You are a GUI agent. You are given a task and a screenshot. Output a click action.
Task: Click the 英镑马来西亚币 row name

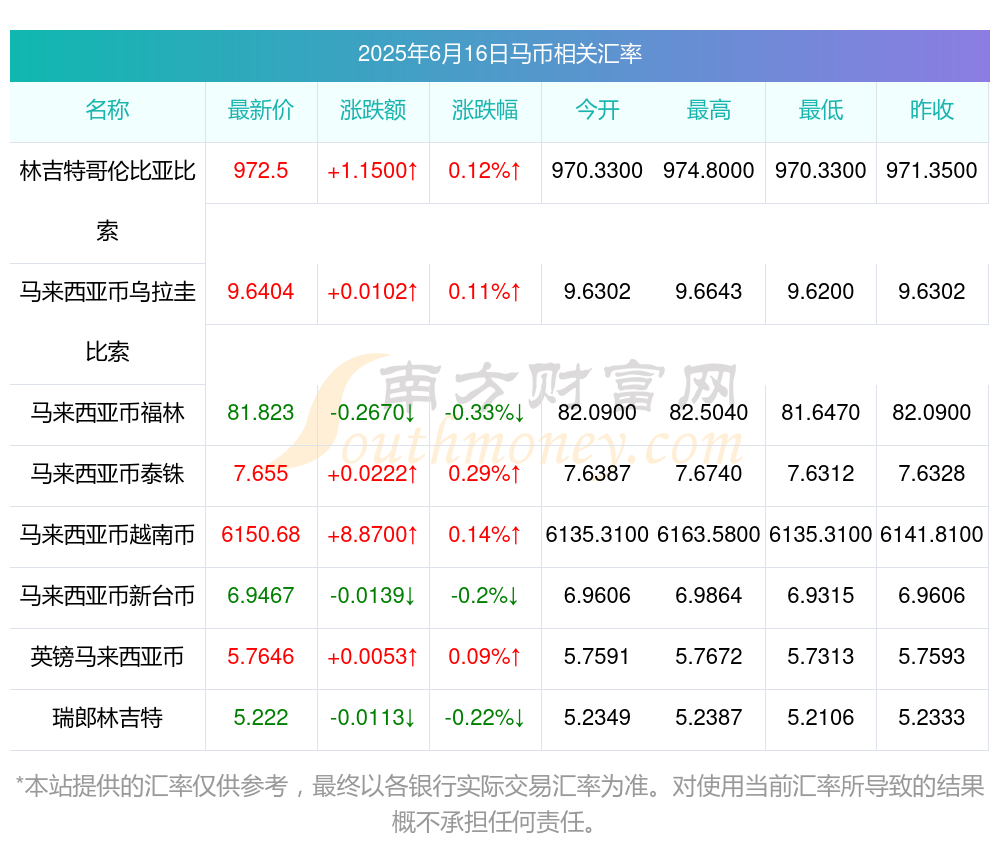pos(107,657)
